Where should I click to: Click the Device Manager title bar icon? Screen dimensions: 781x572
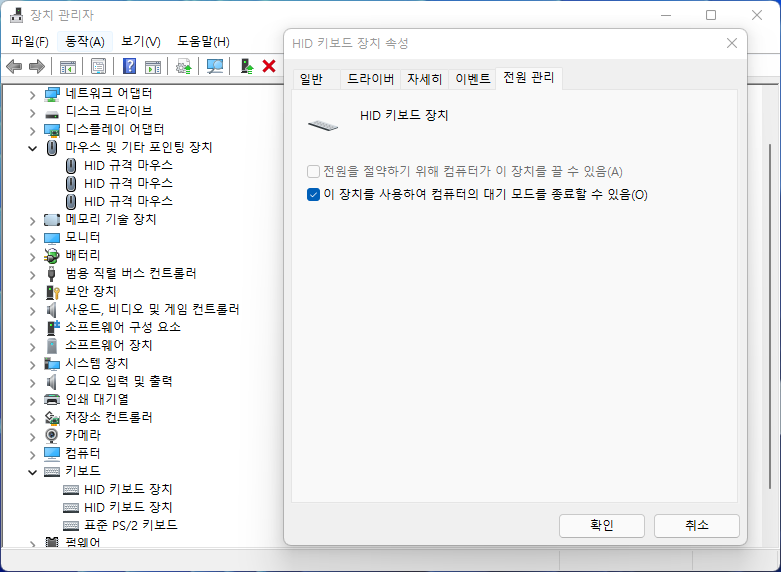pos(16,15)
